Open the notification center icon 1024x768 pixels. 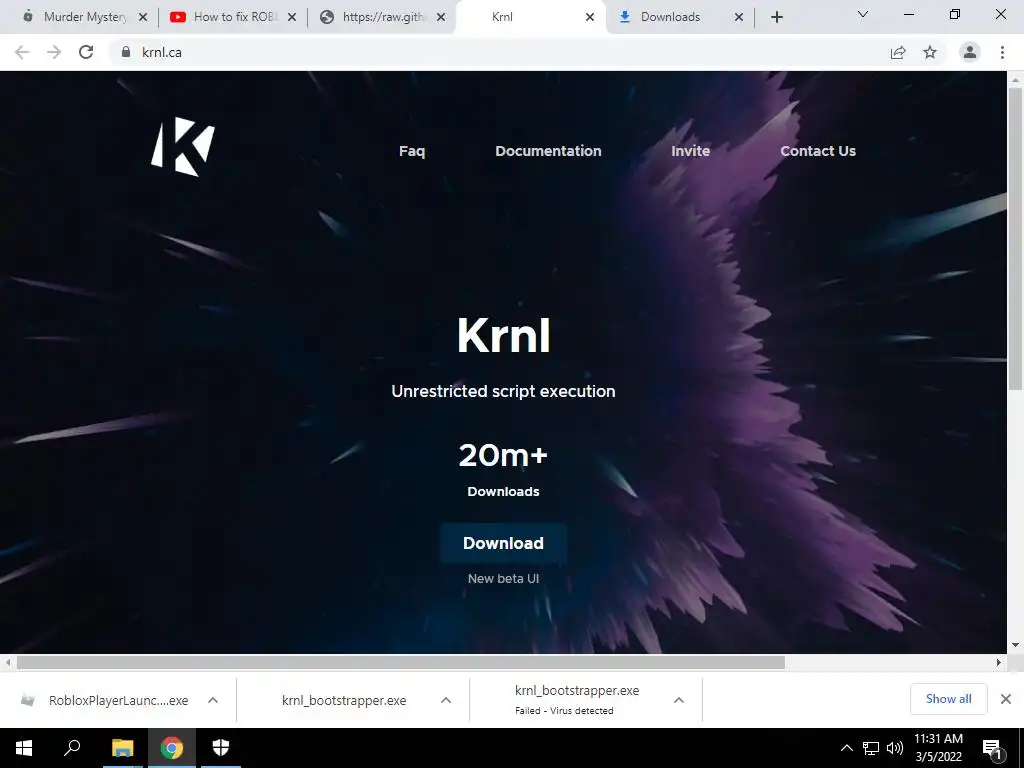pyautogui.click(x=993, y=749)
